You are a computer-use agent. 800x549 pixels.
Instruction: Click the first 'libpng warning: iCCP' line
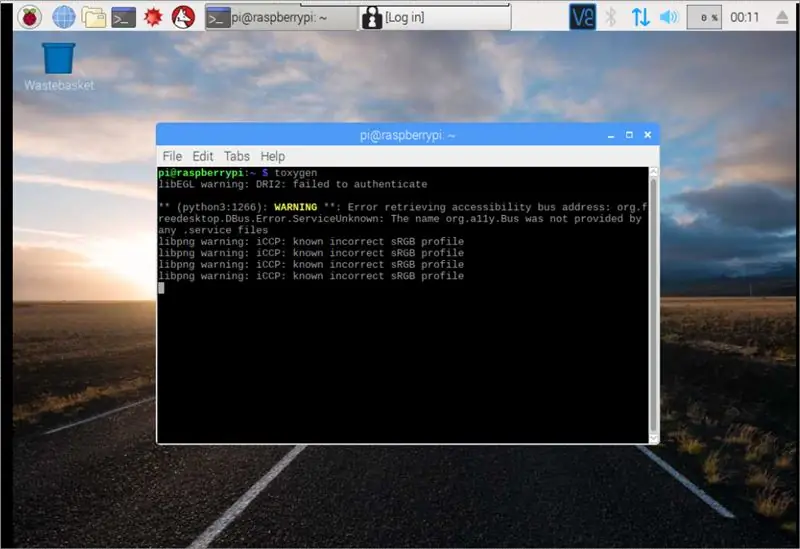click(x=311, y=241)
